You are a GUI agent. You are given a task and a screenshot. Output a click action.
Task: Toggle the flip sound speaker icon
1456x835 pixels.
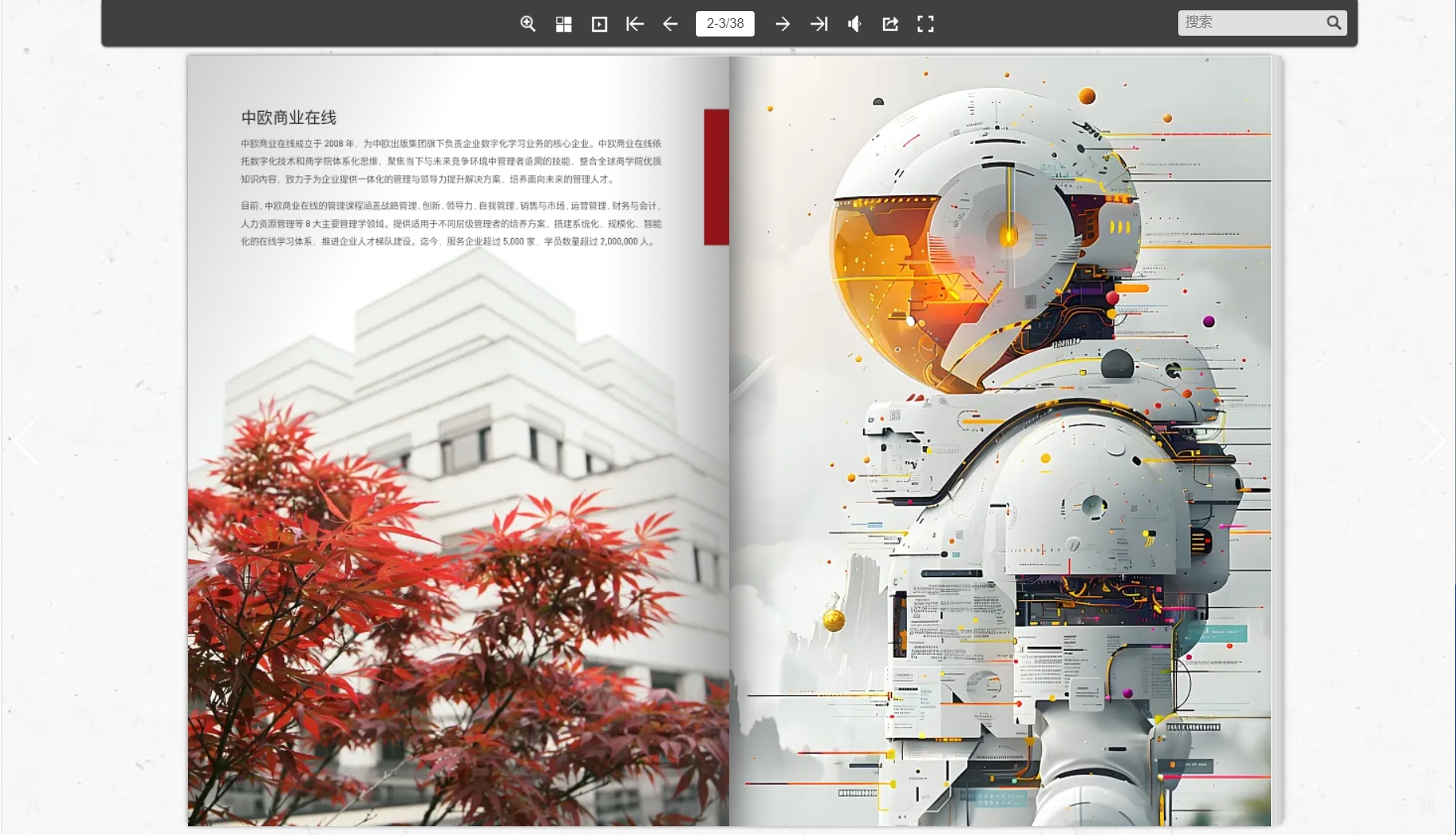coord(855,24)
